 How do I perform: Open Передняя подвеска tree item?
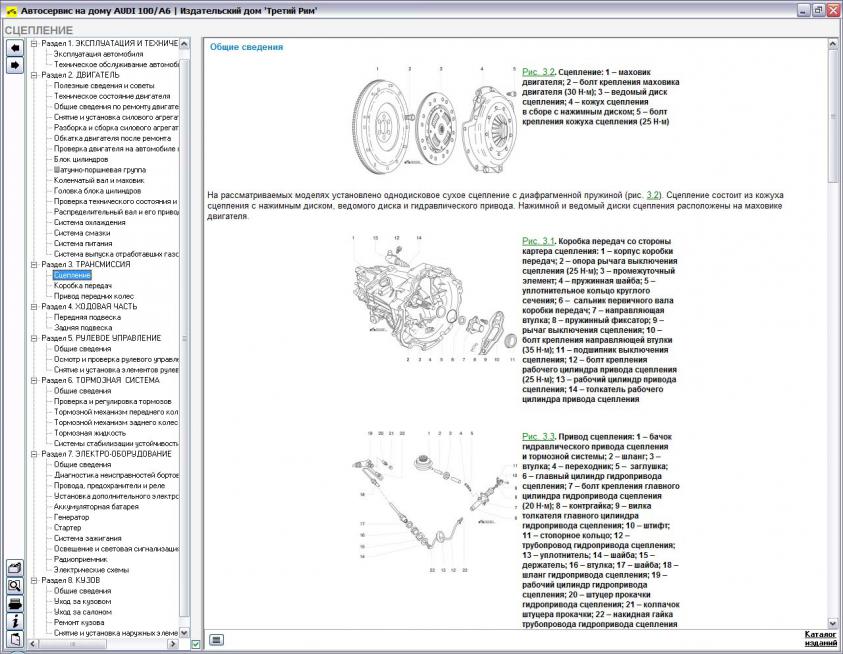87,317
